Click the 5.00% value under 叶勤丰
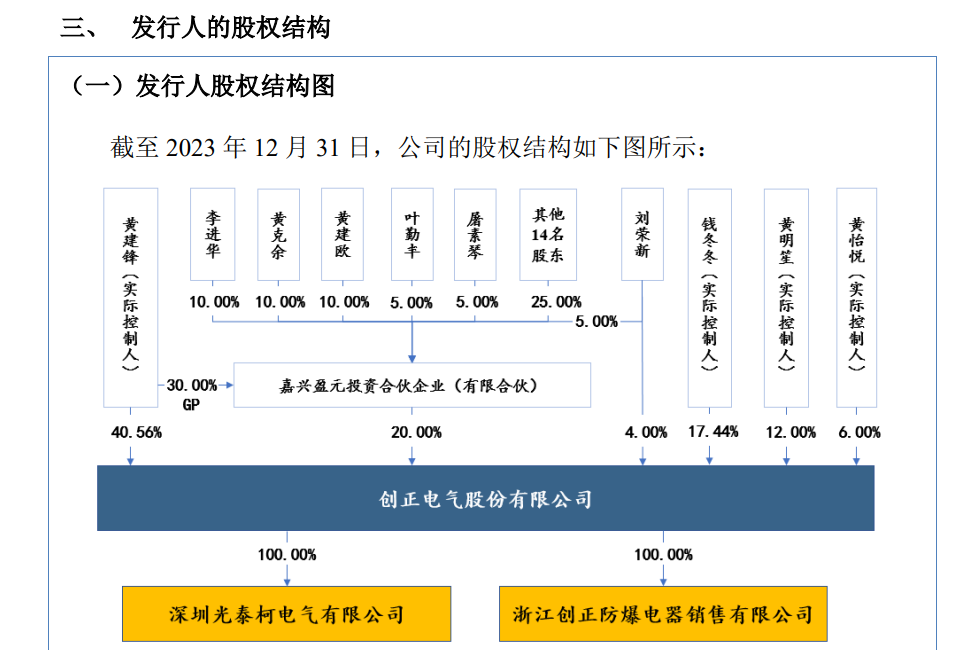 411,303
